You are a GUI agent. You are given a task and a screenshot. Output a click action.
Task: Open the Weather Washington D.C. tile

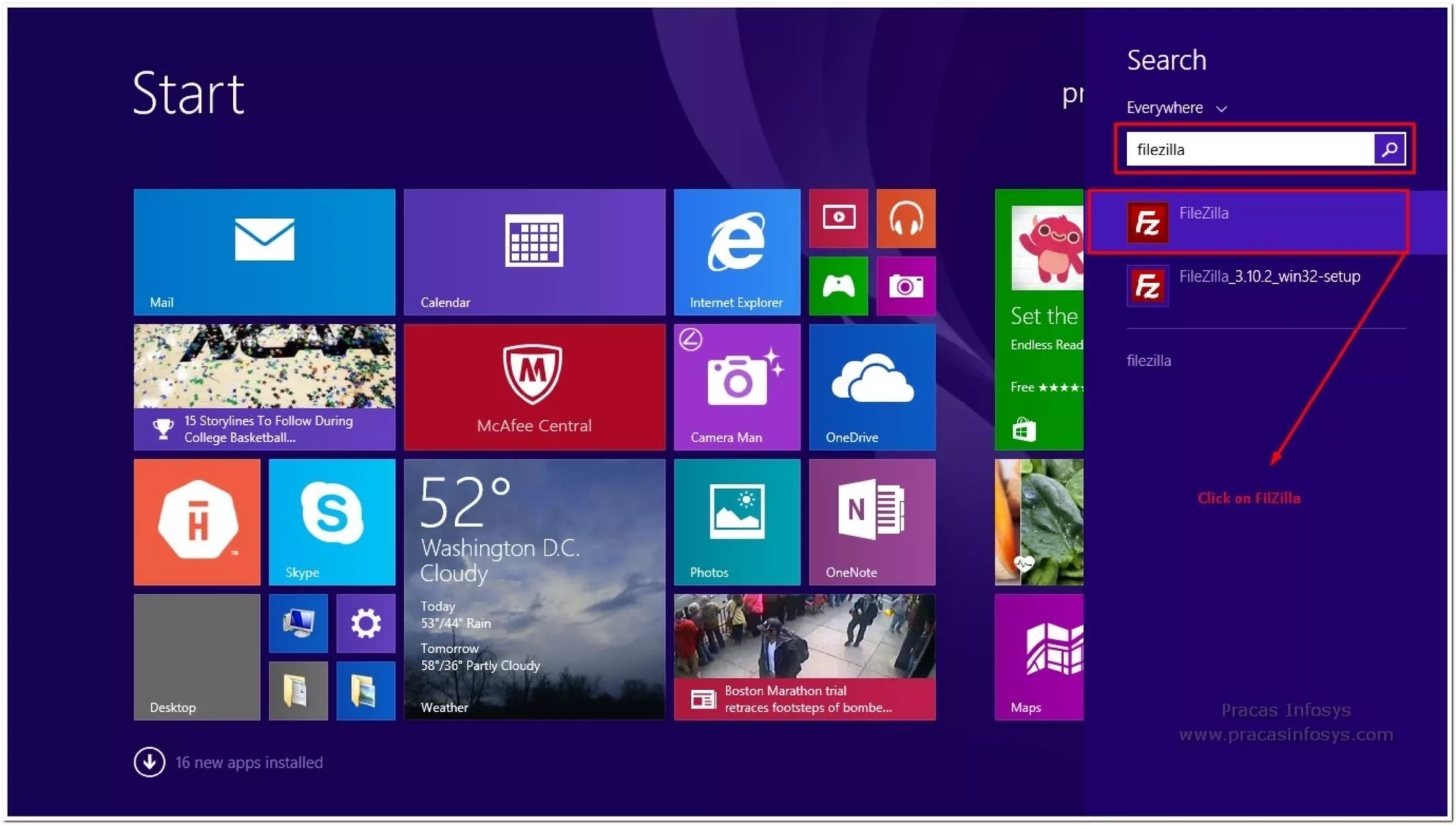click(534, 589)
